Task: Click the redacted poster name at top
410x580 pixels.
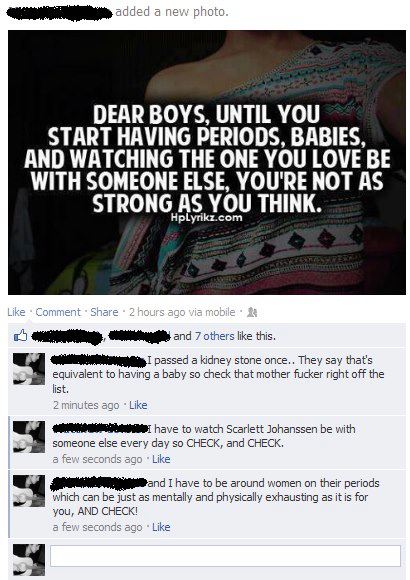Action: click(60, 13)
